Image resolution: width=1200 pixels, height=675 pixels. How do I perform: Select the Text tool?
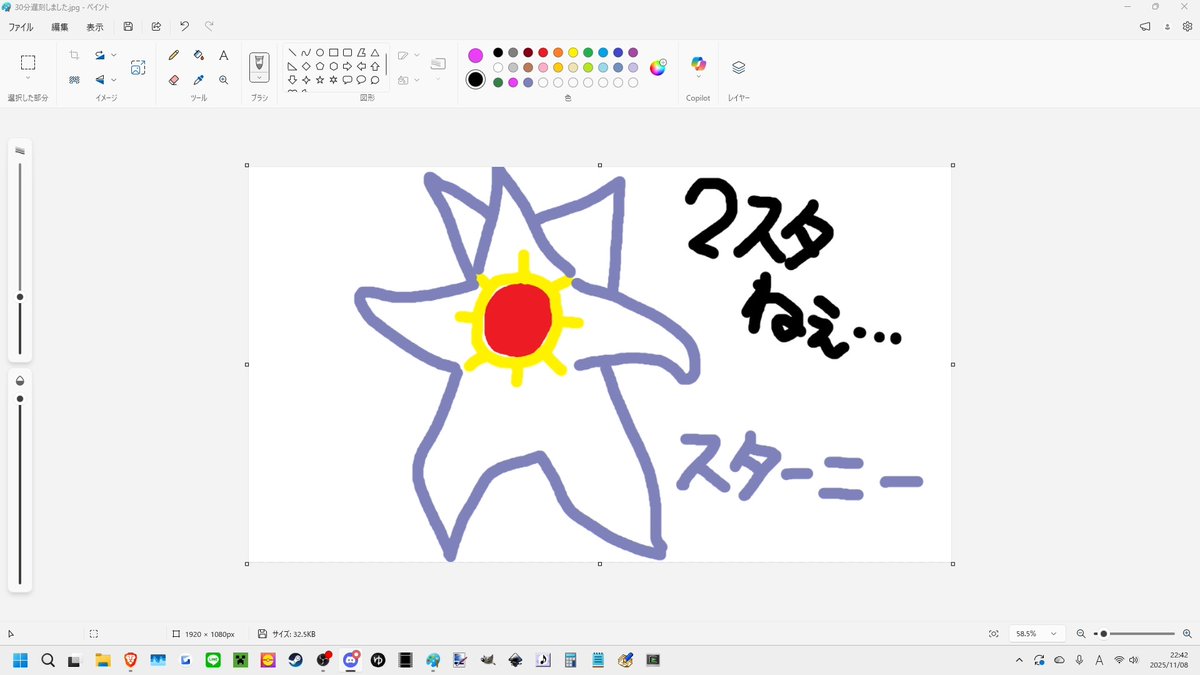click(x=224, y=56)
